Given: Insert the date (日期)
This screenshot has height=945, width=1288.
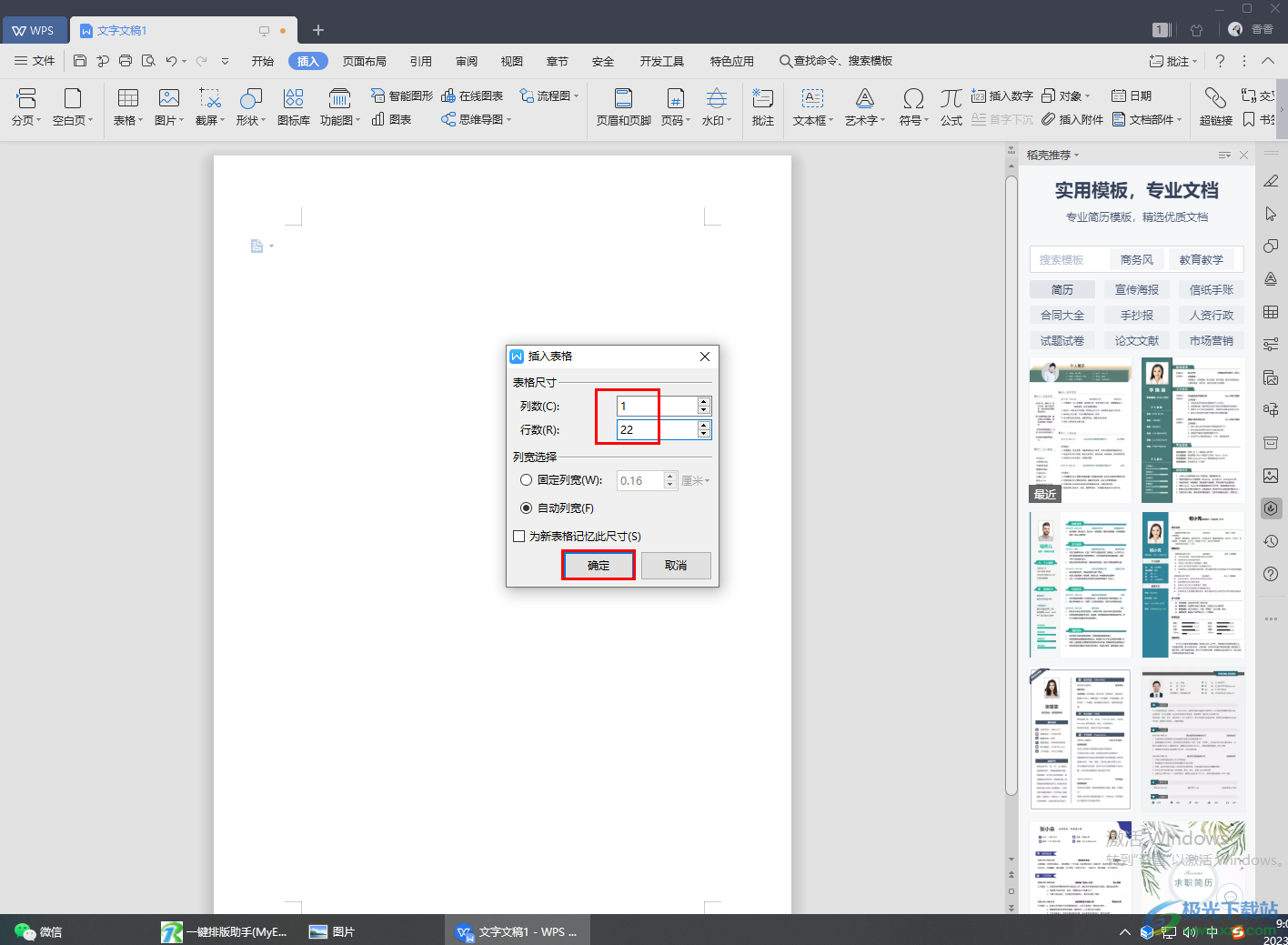Looking at the screenshot, I should click(1132, 96).
